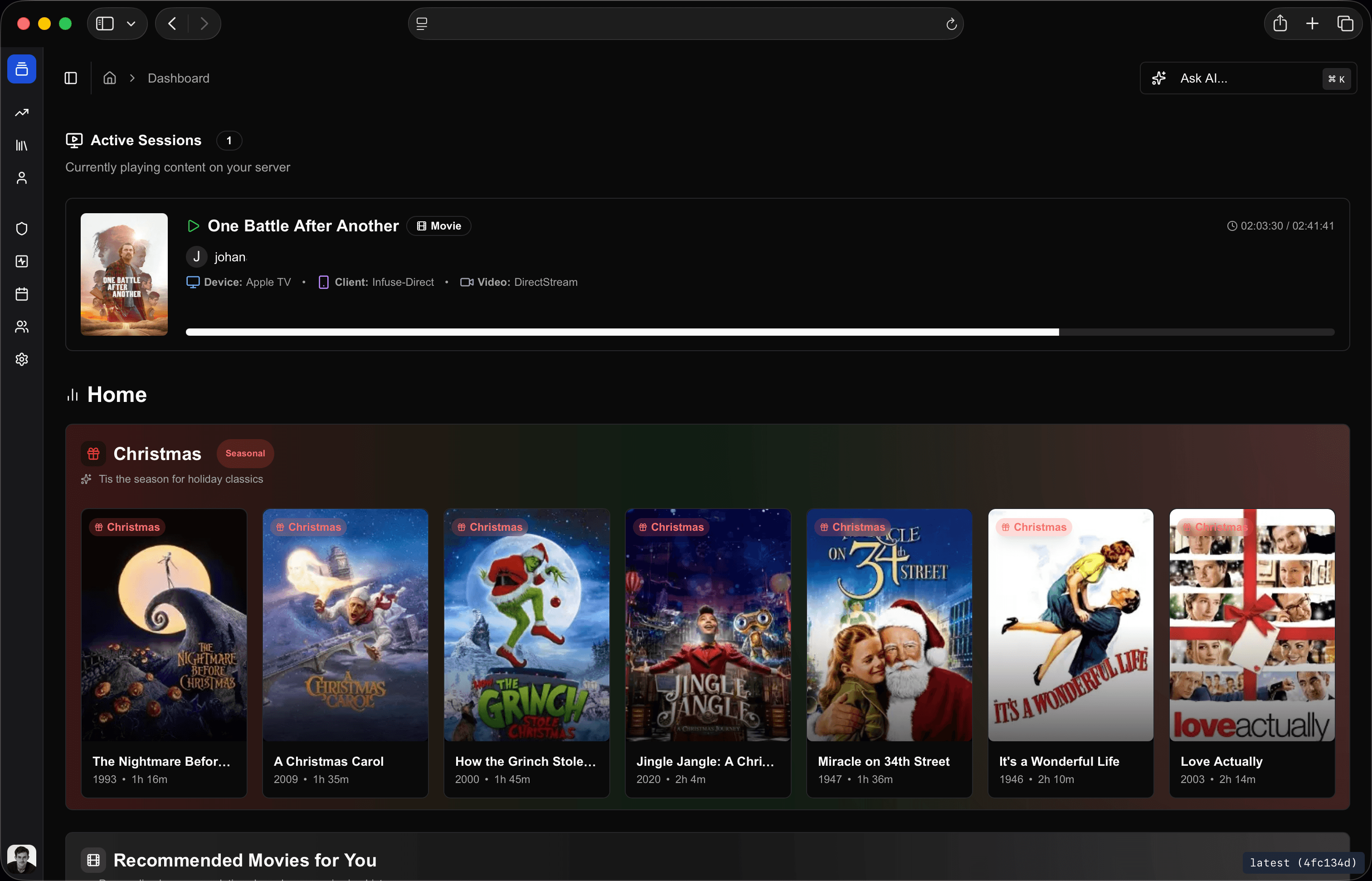1372x881 pixels.
Task: Go to the home breadcrumb icon
Action: click(x=110, y=78)
